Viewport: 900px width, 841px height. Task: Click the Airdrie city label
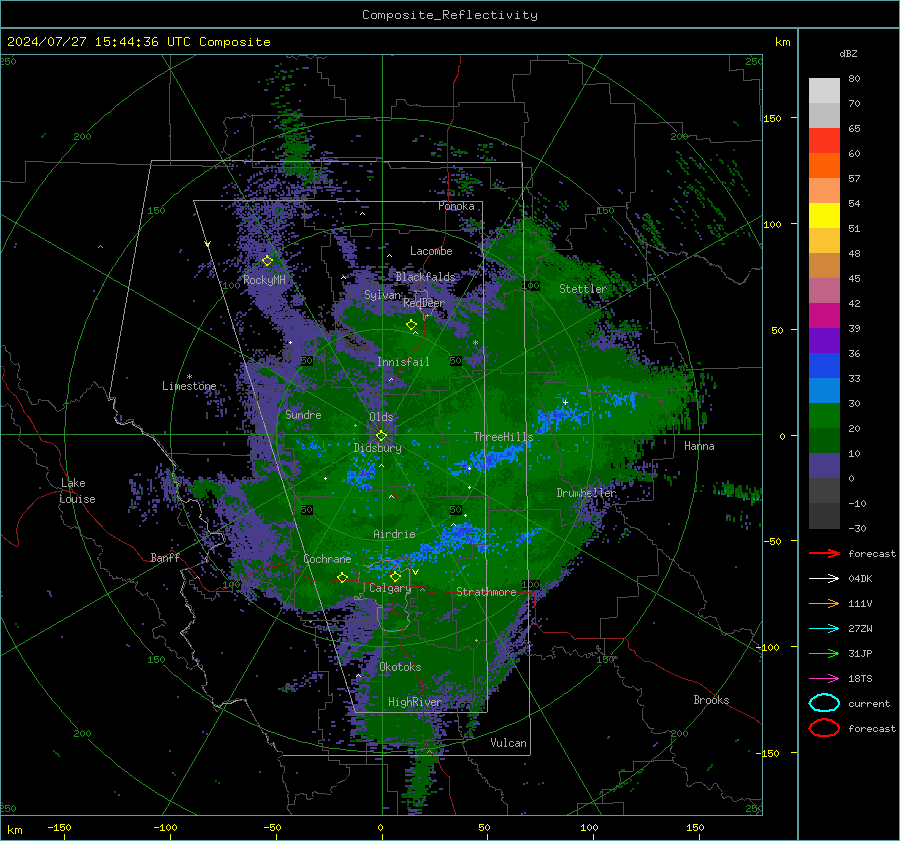394,534
